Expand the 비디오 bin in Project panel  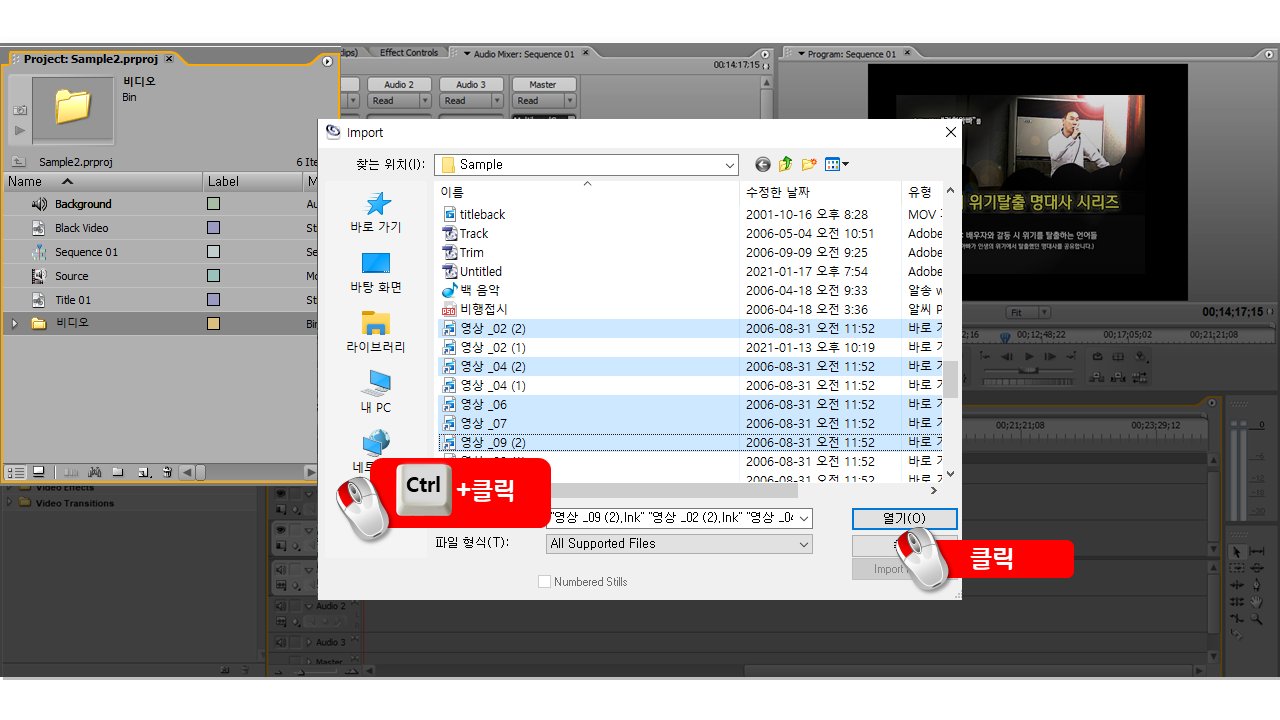(x=14, y=324)
